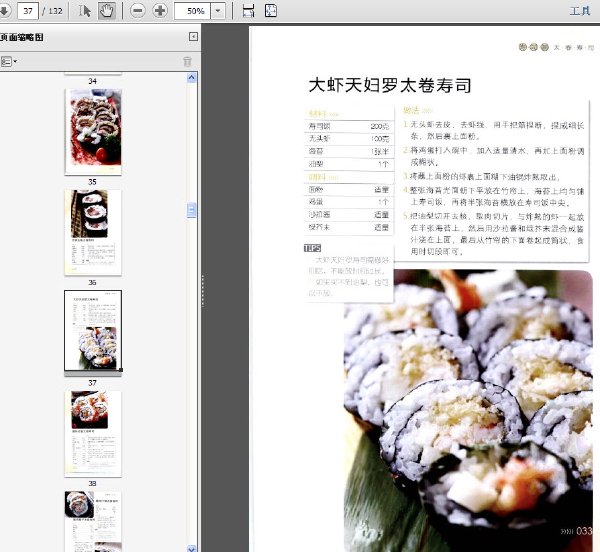Click the recipe title 大虾天妇罗太卷寿司
The width and height of the screenshot is (600, 552).
390,85
